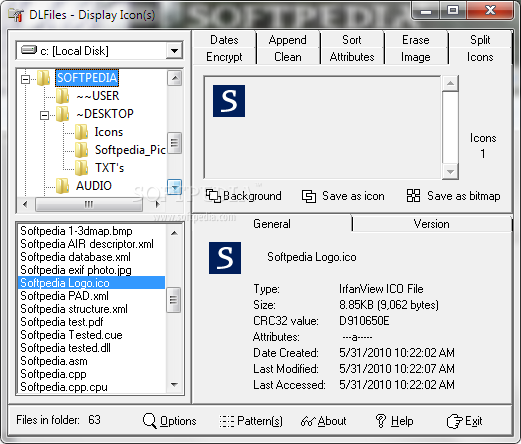Select the ~DESKTOP folder label

[105, 114]
